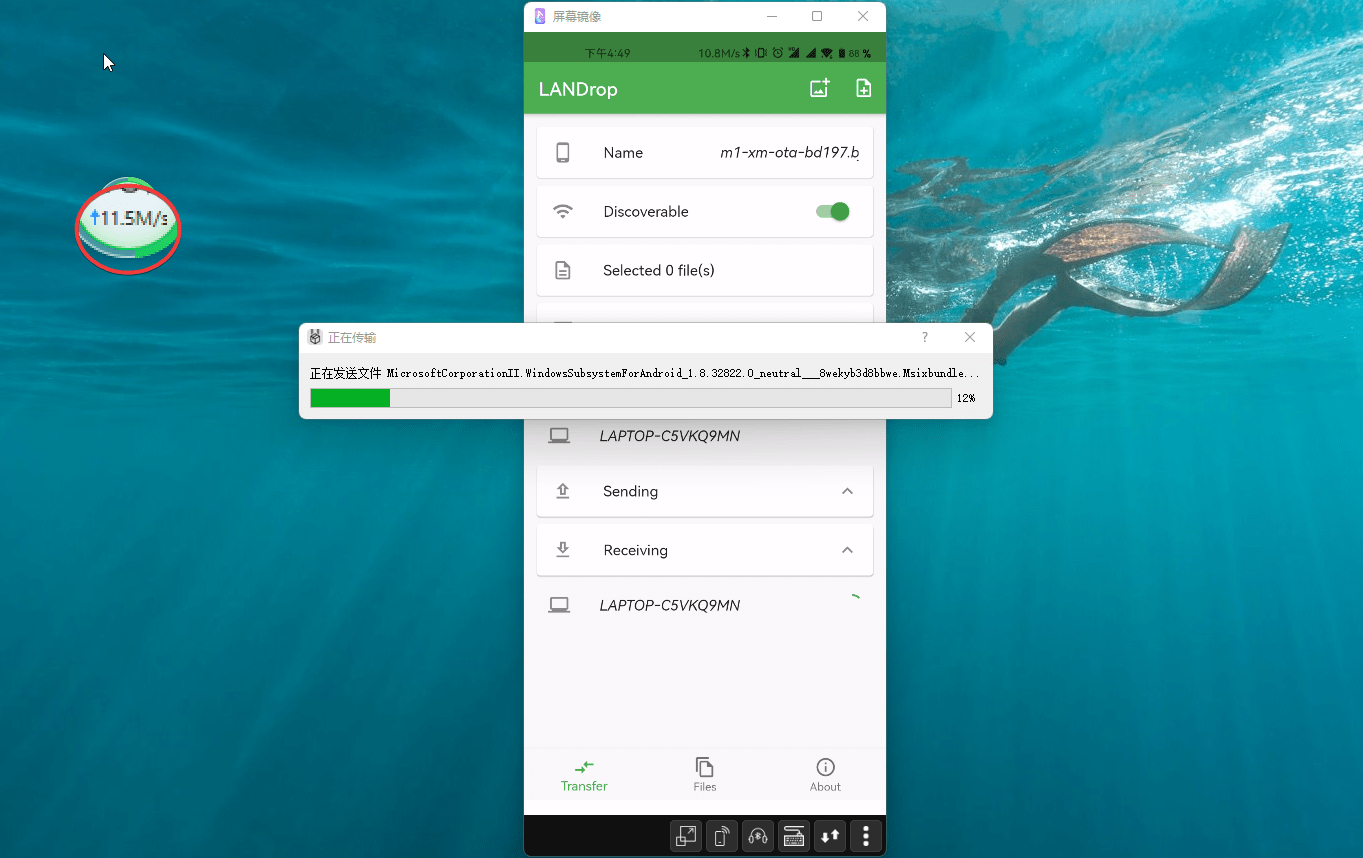
Task: Click the Wi-Fi icon beside Discoverable
Action: pyautogui.click(x=563, y=211)
